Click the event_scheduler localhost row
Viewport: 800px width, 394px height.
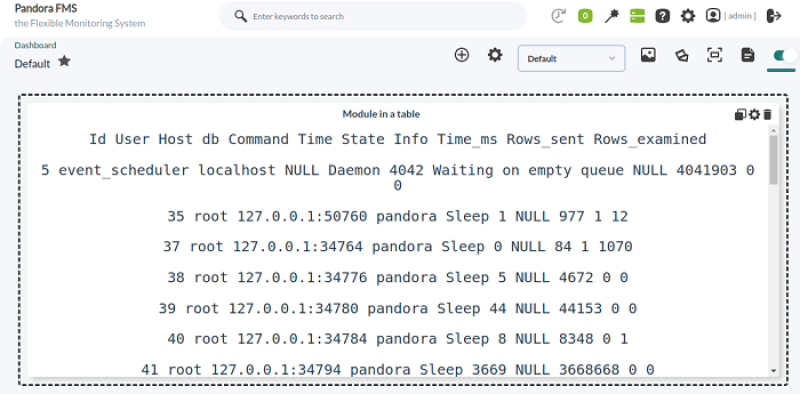pos(398,178)
